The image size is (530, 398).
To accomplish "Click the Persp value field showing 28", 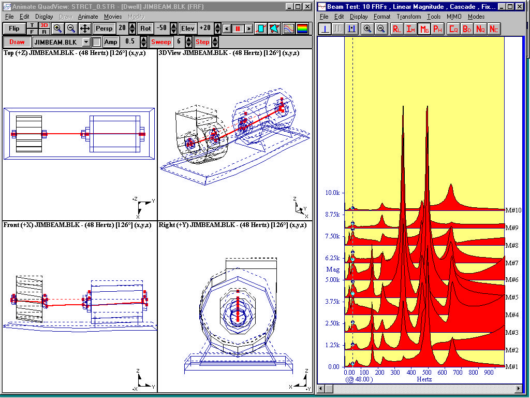I will pos(122,29).
